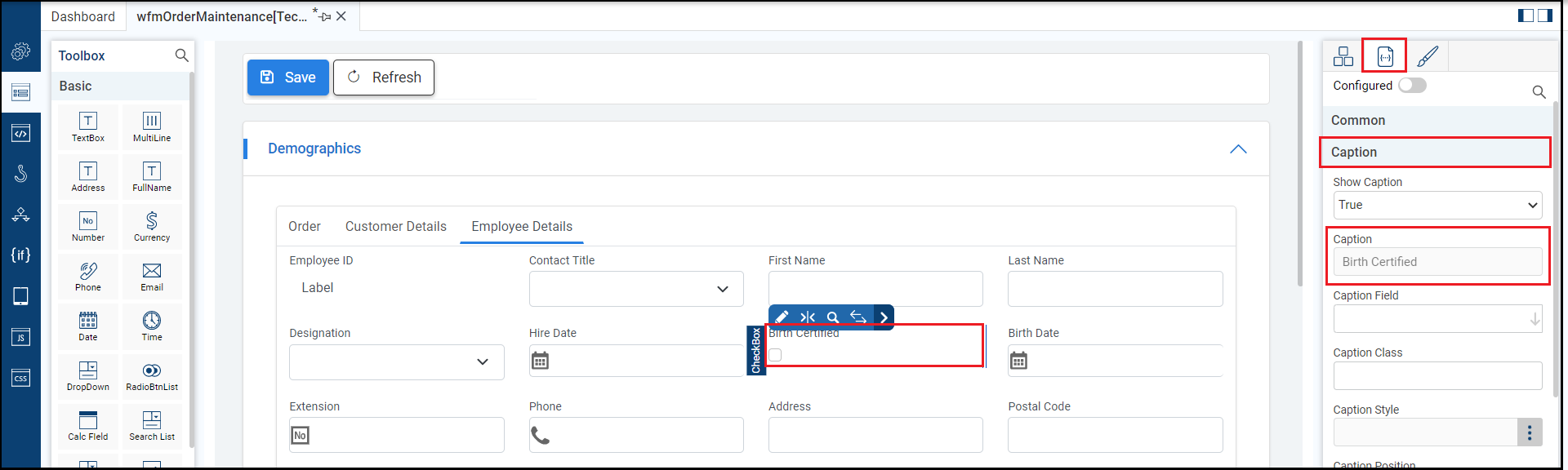Click the Hire Date calendar icon
This screenshot has width=1568, height=470.
coord(540,361)
